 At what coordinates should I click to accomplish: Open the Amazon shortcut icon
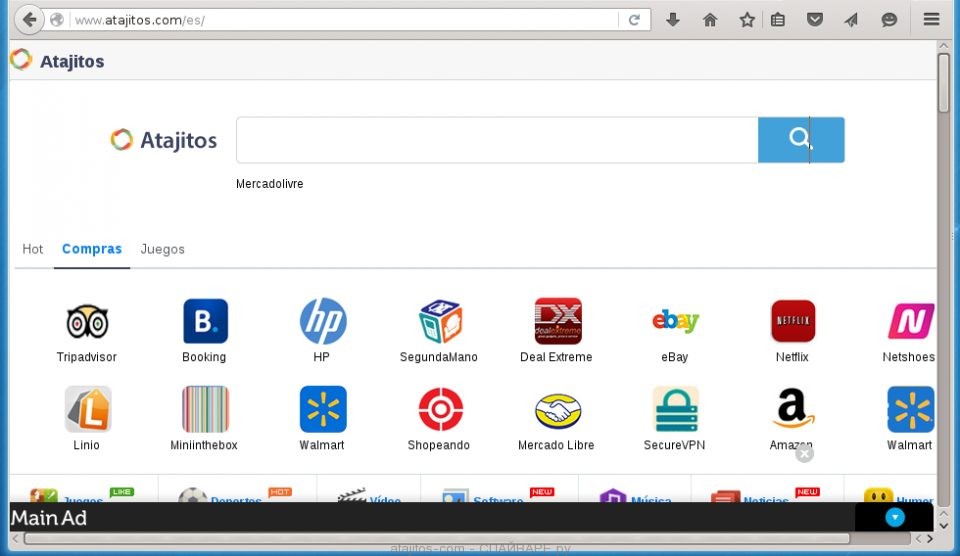(792, 409)
